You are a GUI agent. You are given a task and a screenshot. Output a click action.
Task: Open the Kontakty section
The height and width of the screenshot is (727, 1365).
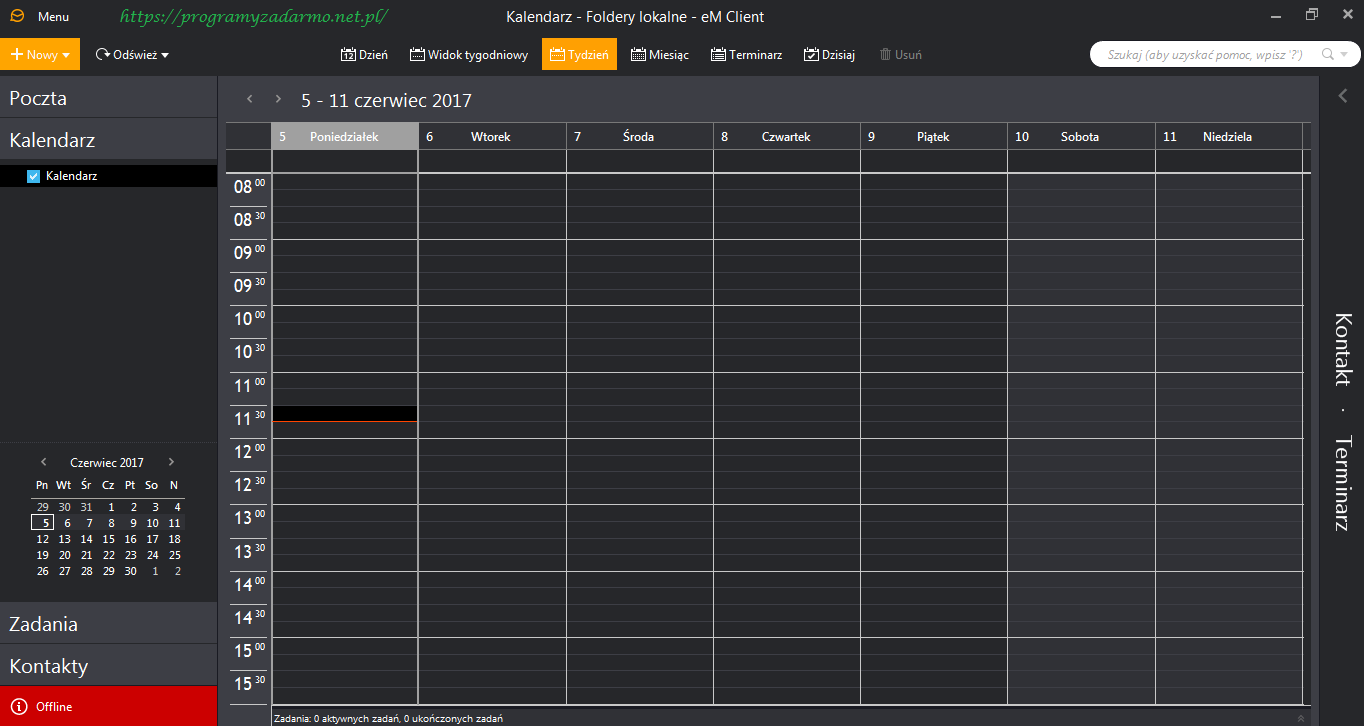(x=108, y=666)
